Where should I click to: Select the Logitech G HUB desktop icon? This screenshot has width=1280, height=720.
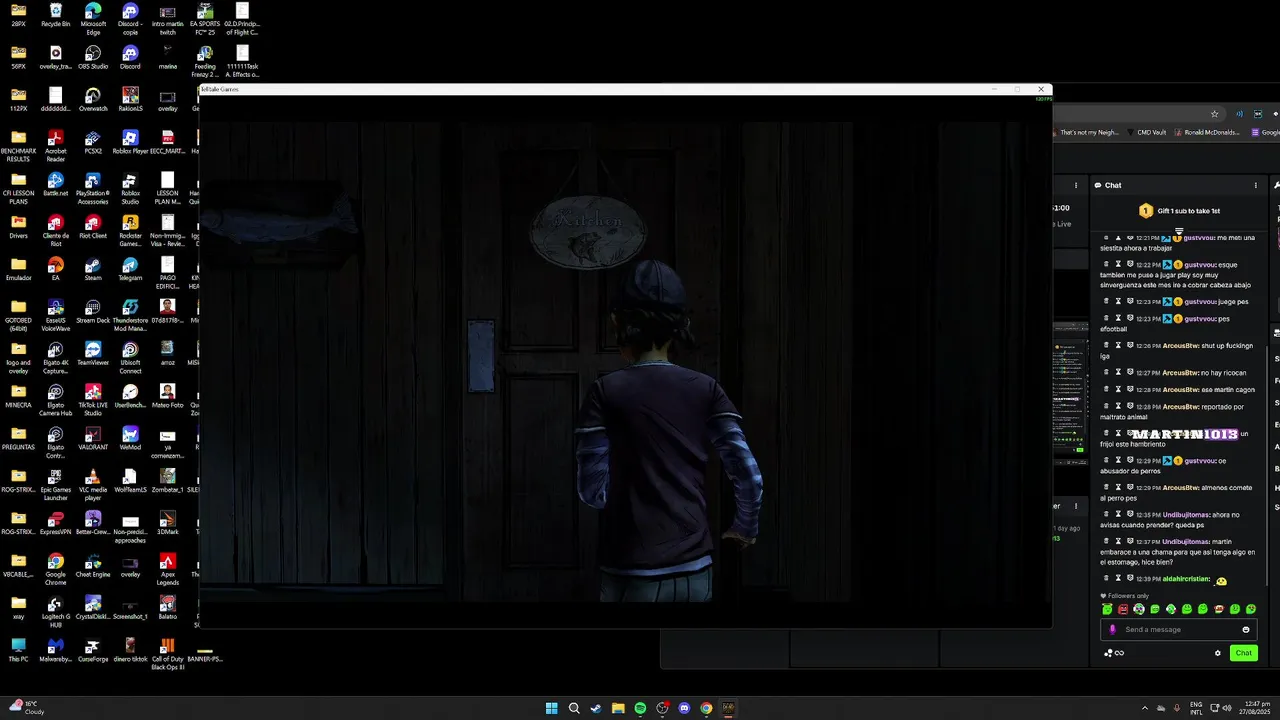pos(56,611)
